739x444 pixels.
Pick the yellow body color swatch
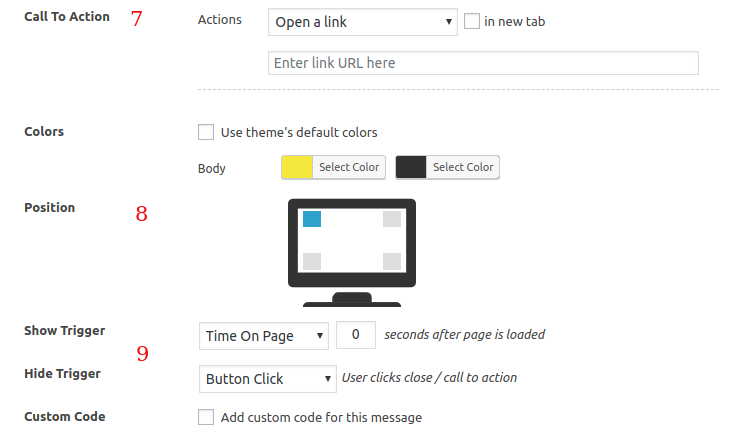click(298, 167)
